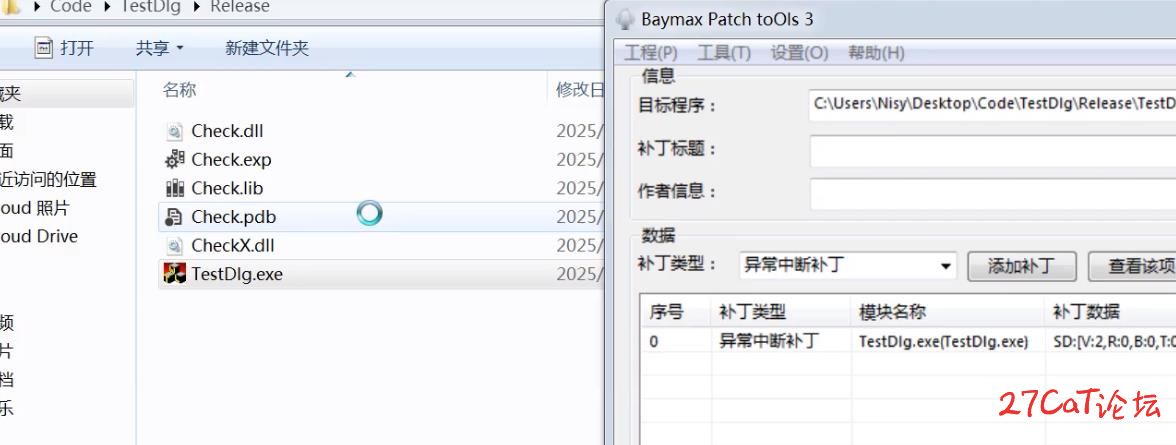The width and height of the screenshot is (1176, 445).
Task: Open the 设置(O) menu
Action: point(799,53)
